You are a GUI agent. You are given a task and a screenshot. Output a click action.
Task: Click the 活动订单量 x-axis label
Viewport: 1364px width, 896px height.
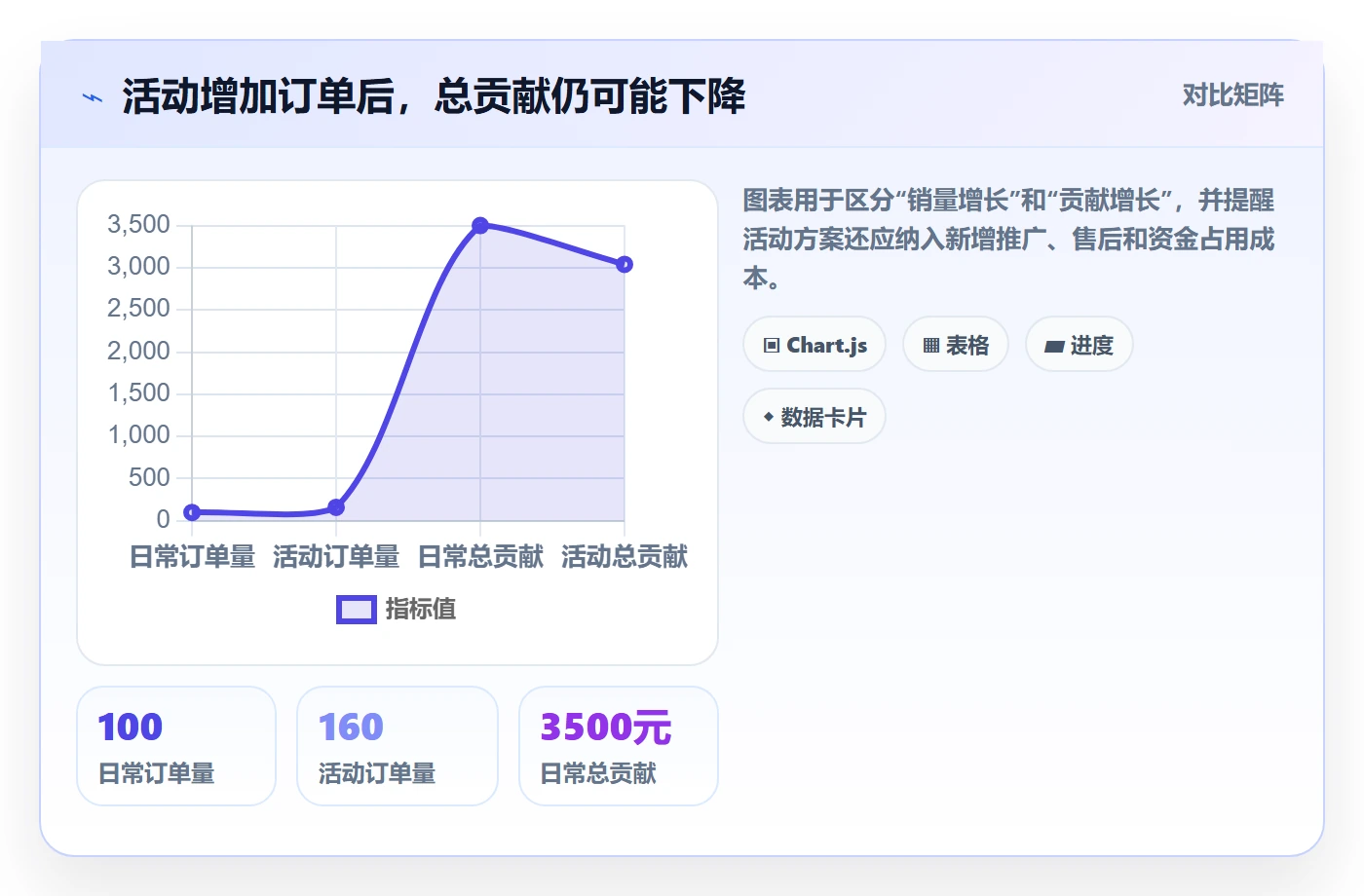pyautogui.click(x=336, y=557)
